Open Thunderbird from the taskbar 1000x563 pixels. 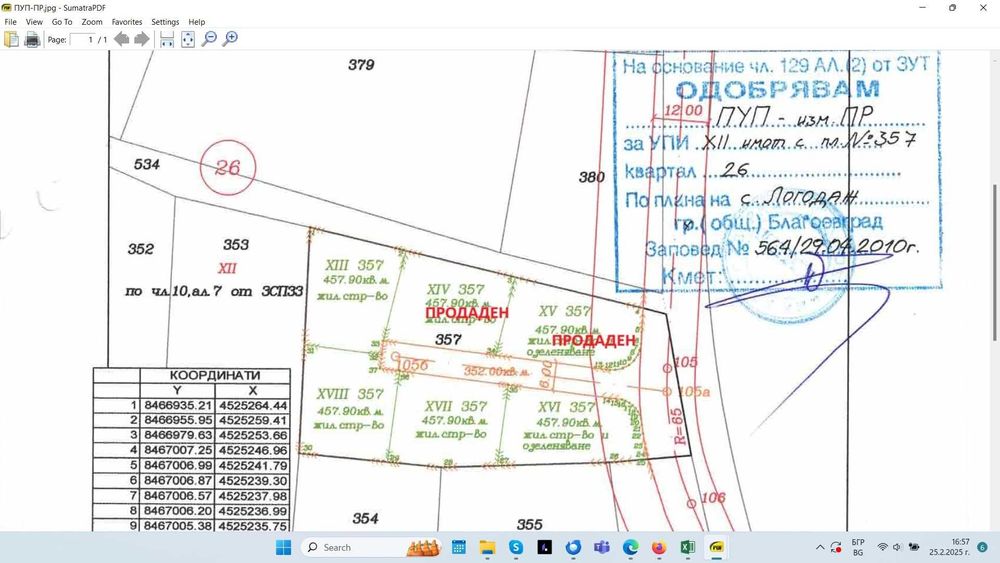(573, 547)
